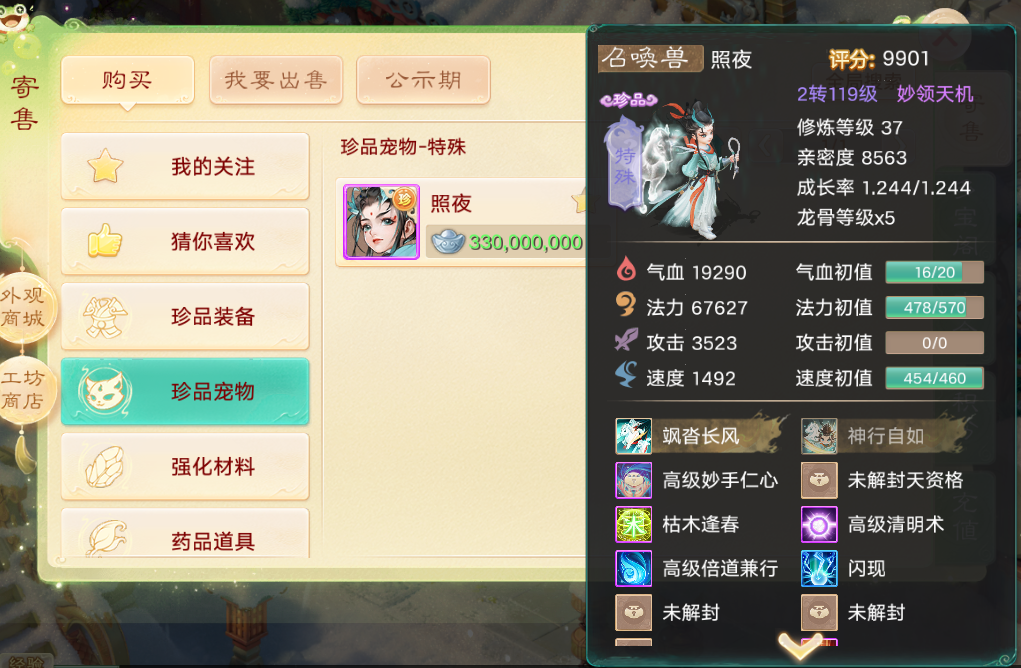
Task: Open the 工坊商店 side button
Action: [23, 389]
